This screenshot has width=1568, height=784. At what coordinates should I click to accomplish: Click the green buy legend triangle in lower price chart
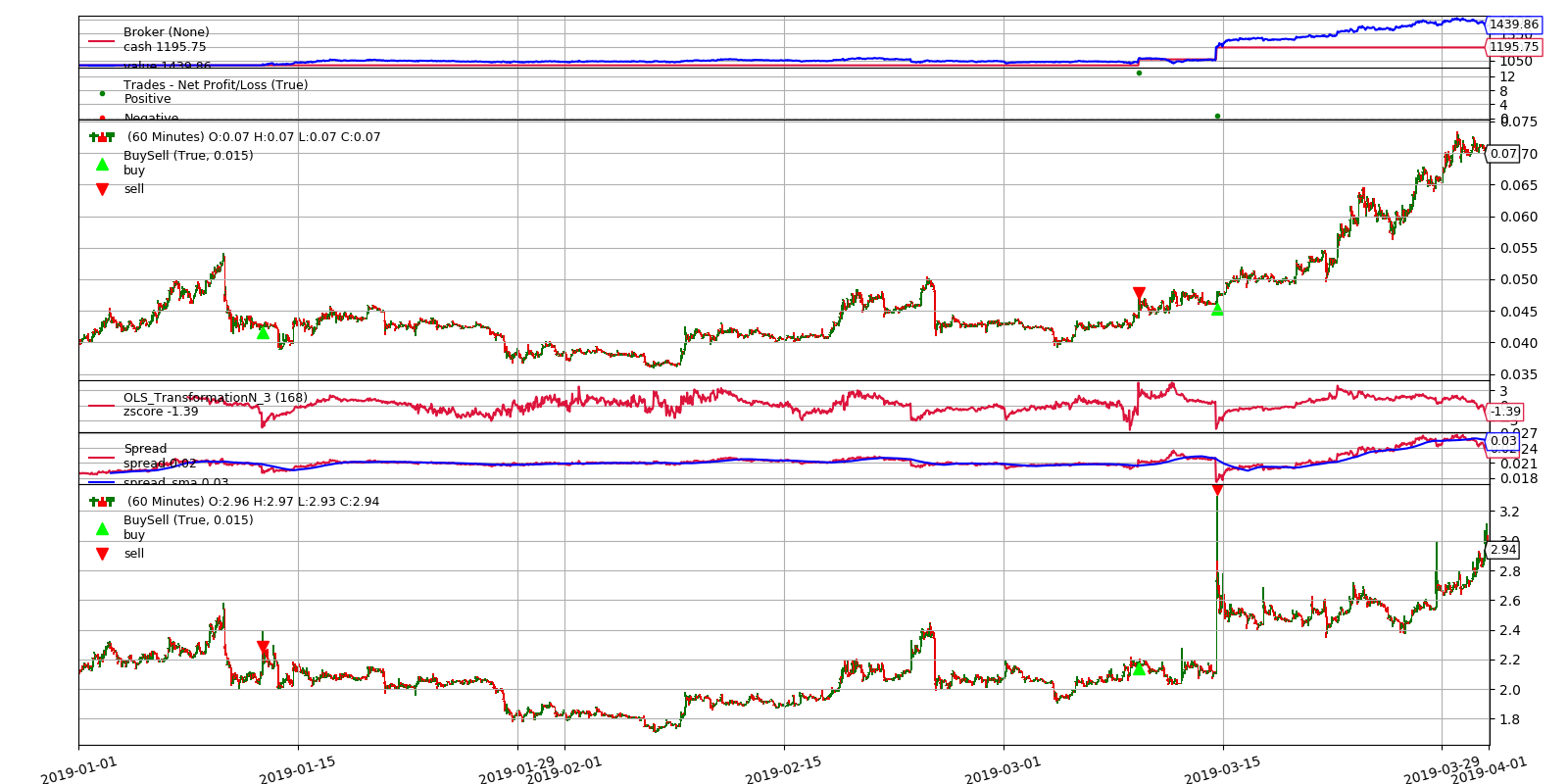pos(102,528)
